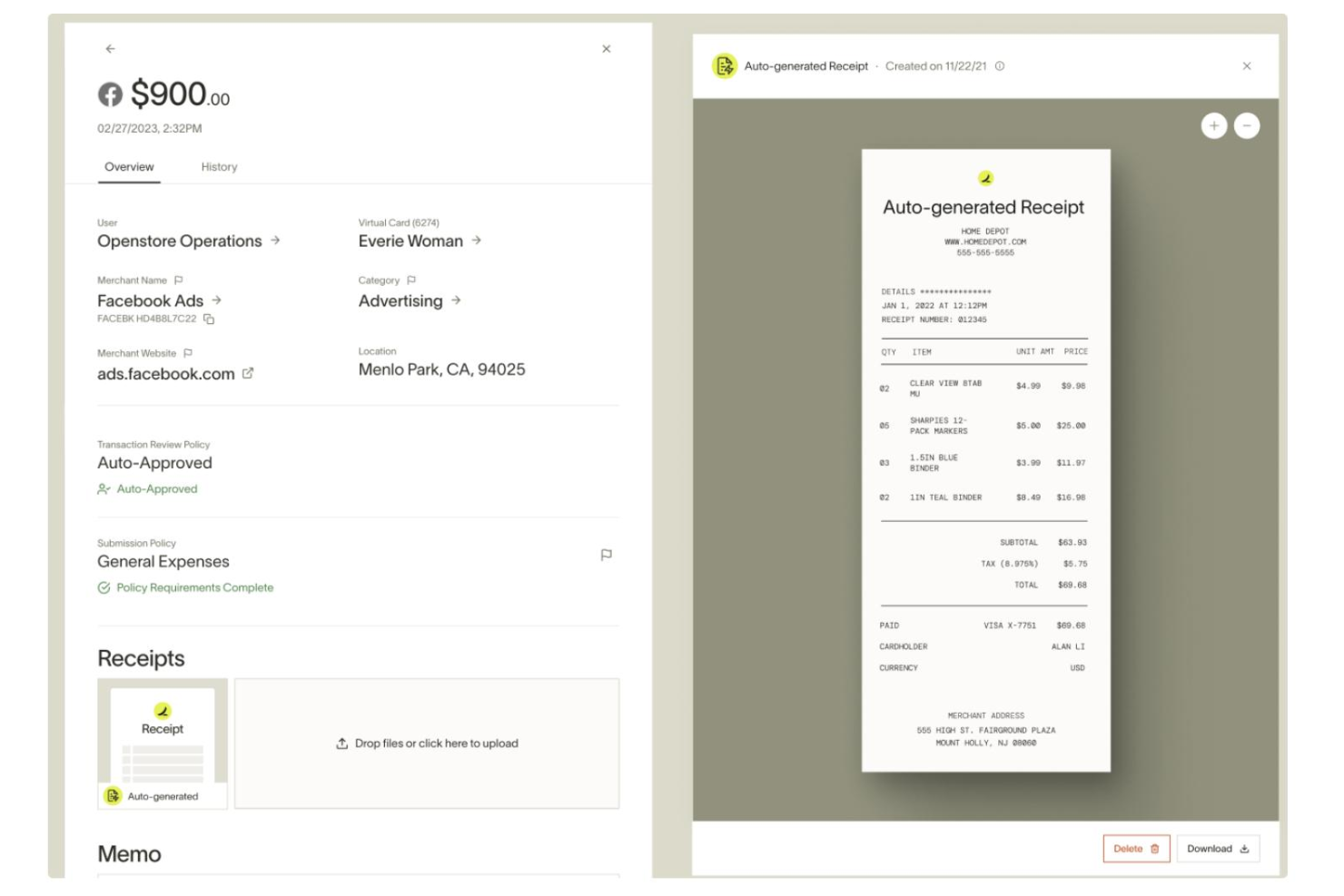Image resolution: width=1344 pixels, height=896 pixels.
Task: Zoom in on the receipt
Action: tap(1214, 126)
